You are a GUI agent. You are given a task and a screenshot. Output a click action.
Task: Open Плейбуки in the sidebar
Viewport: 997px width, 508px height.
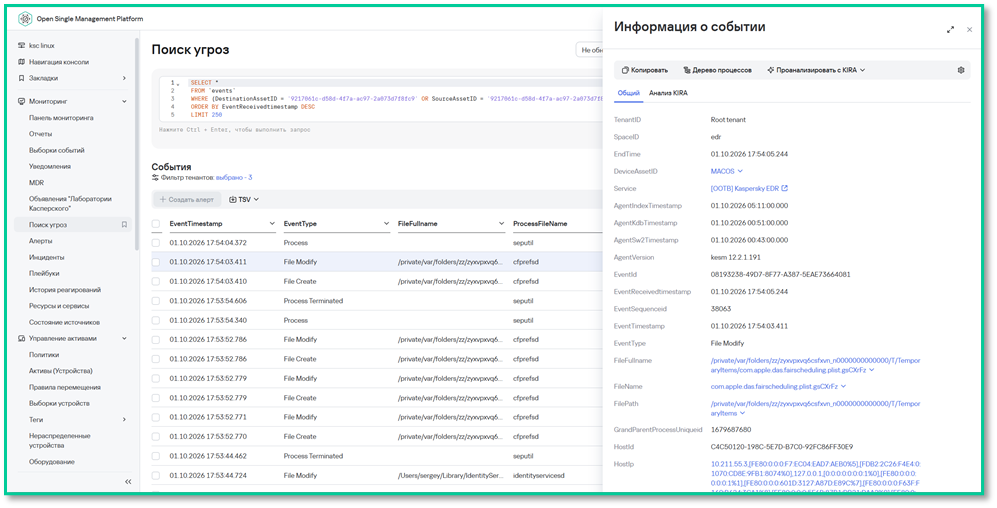click(x=44, y=273)
